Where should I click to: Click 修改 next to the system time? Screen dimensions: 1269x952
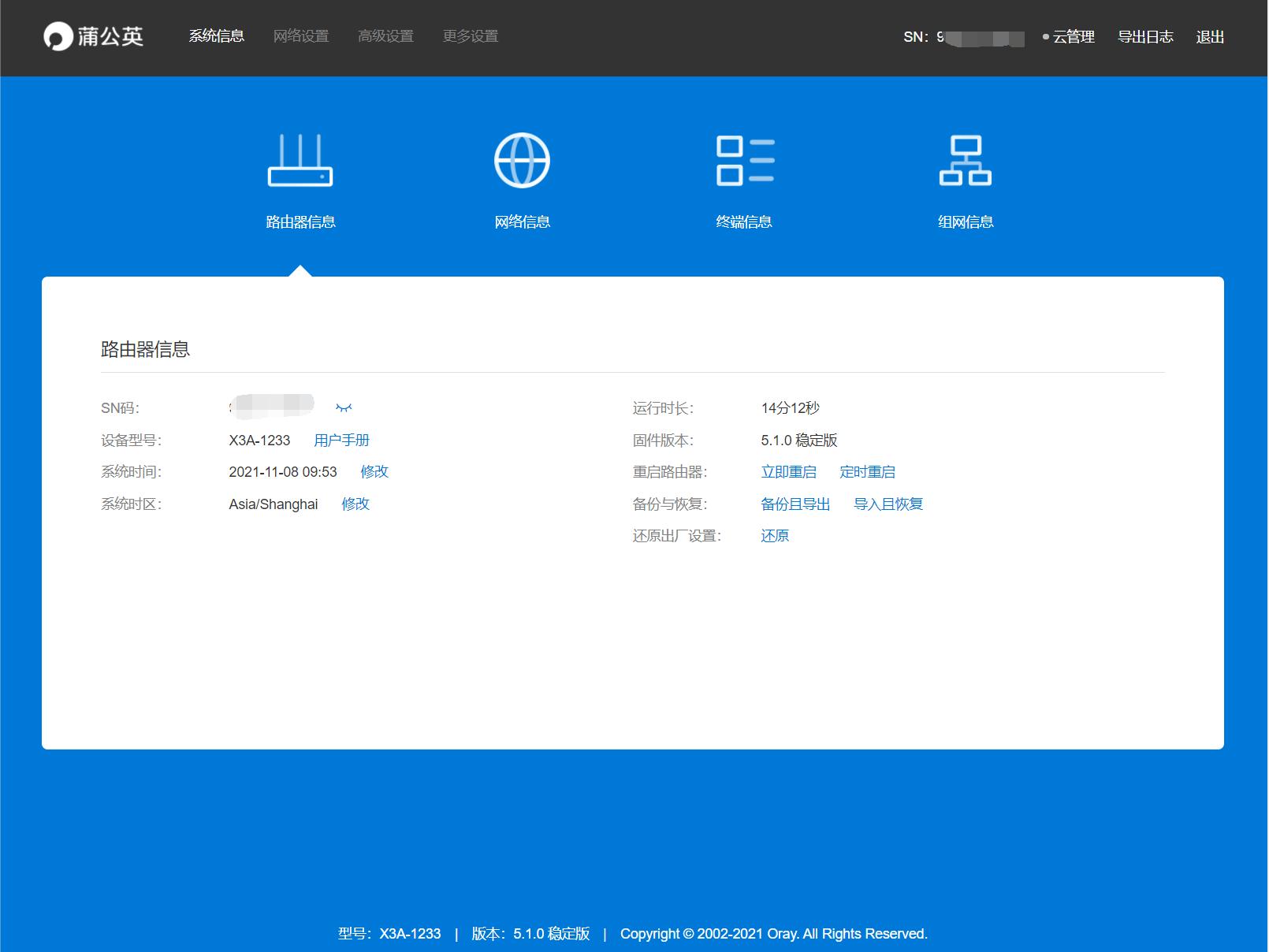pyautogui.click(x=376, y=471)
